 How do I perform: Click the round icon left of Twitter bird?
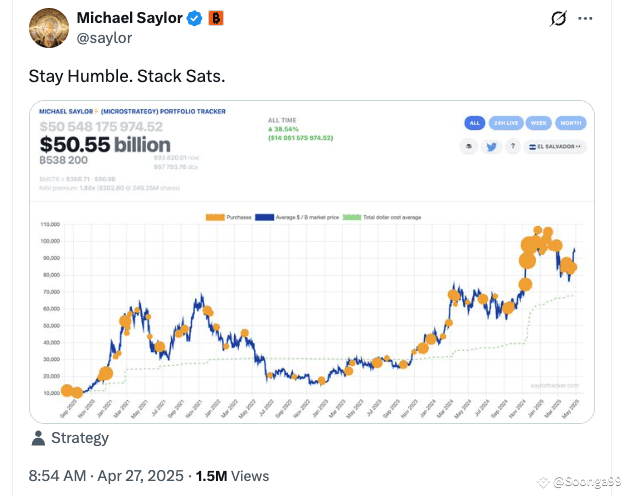469,146
